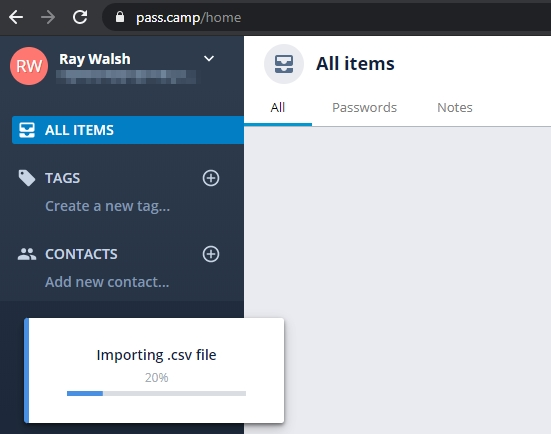Switch to the All tab

tap(278, 108)
